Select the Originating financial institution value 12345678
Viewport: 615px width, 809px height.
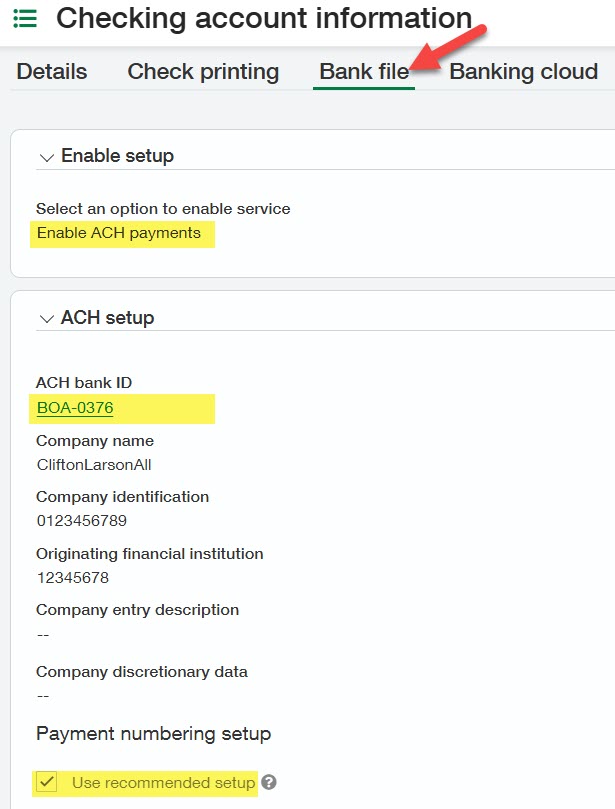(x=71, y=576)
